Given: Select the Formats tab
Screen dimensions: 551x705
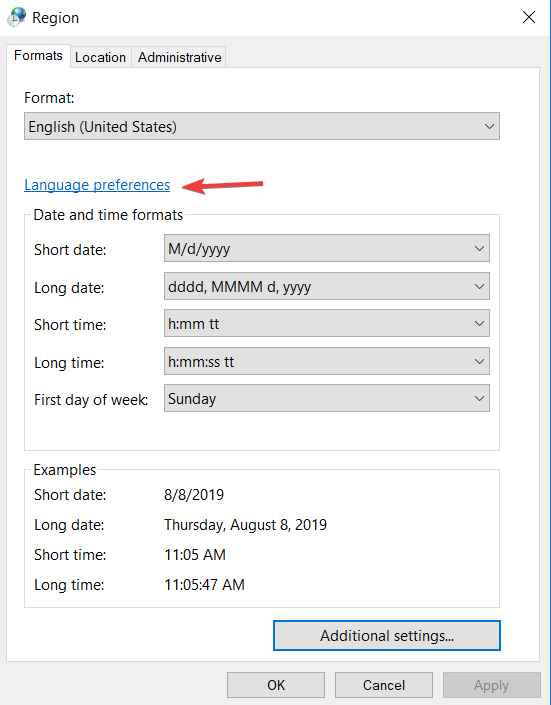Looking at the screenshot, I should tap(38, 55).
